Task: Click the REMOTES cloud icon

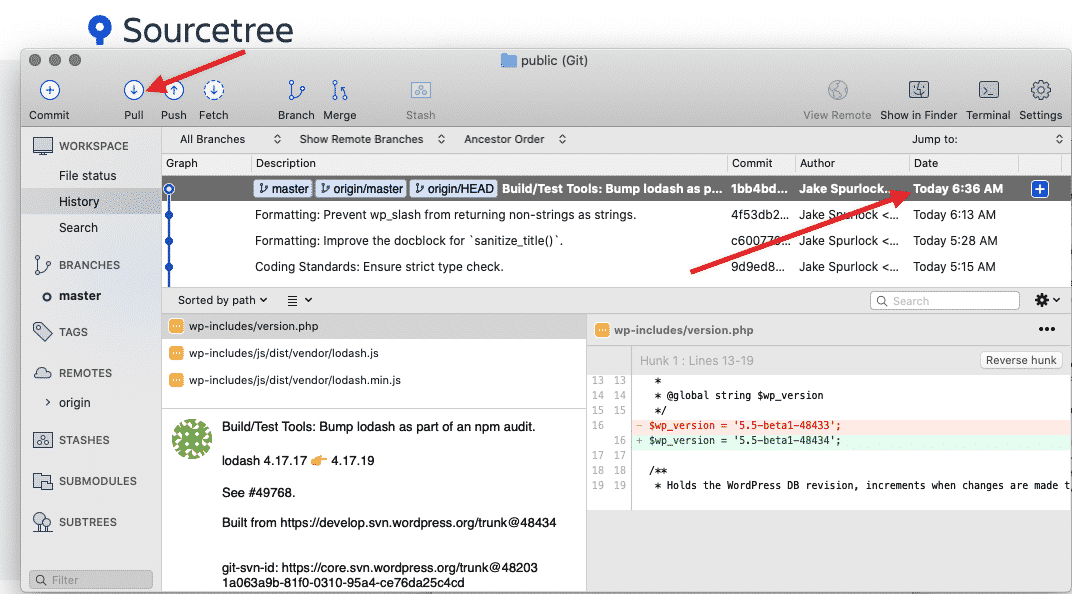Action: pos(42,373)
